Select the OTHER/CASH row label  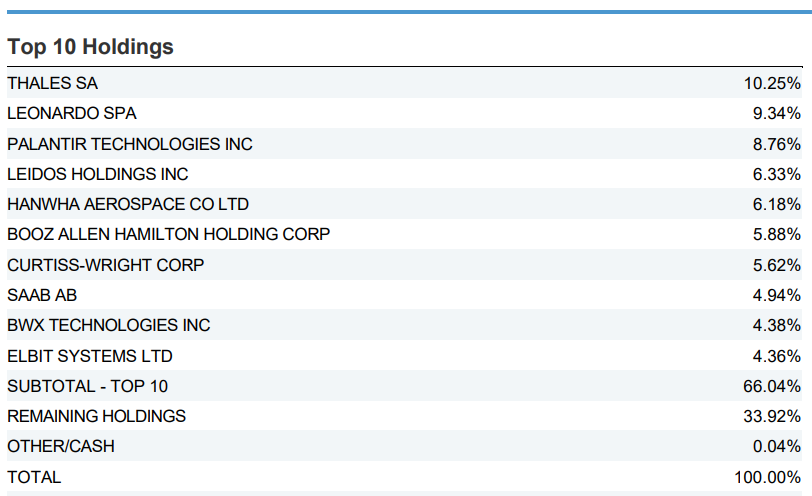[61, 446]
